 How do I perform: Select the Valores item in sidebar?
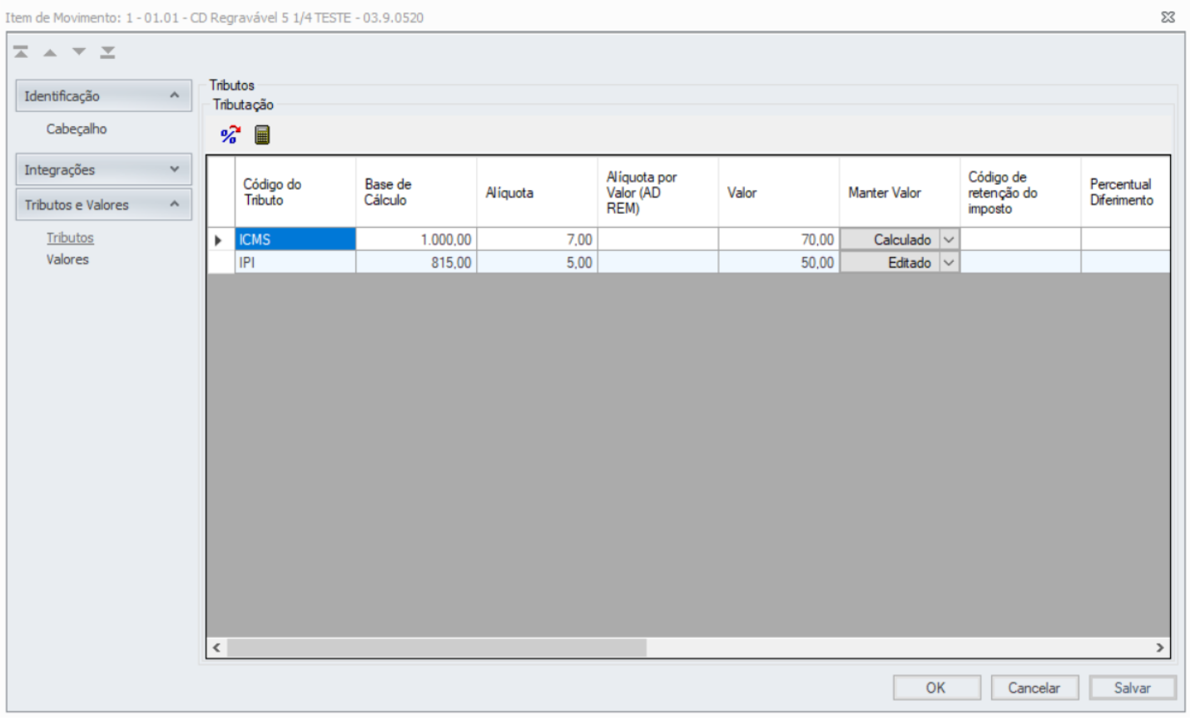[67, 260]
